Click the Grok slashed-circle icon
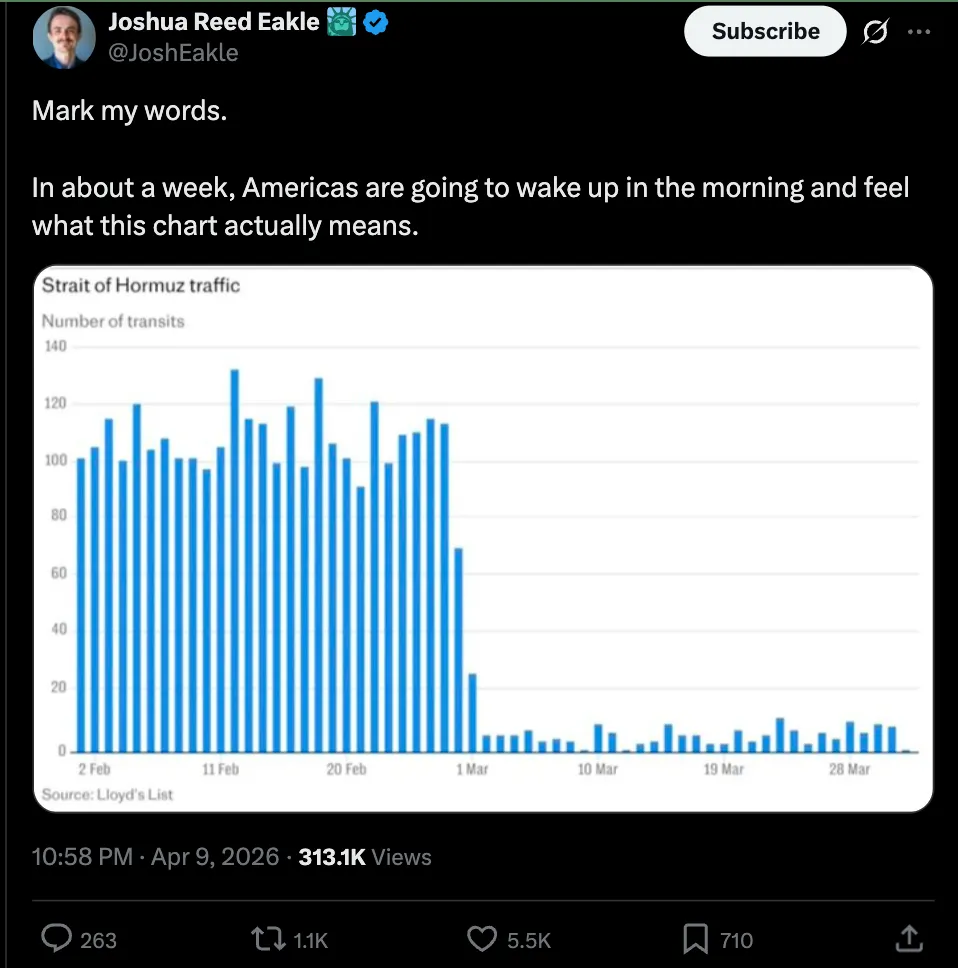The width and height of the screenshot is (958, 968). coord(873,32)
